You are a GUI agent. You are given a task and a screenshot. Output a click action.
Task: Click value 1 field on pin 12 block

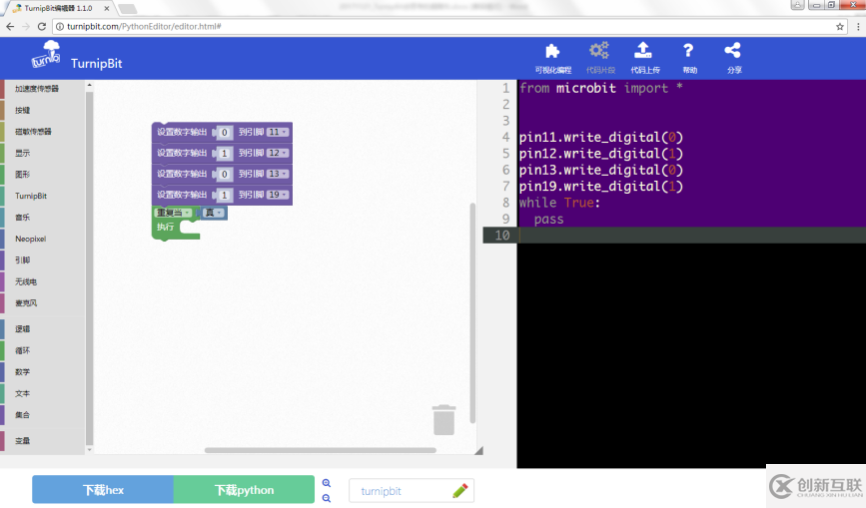(224, 154)
